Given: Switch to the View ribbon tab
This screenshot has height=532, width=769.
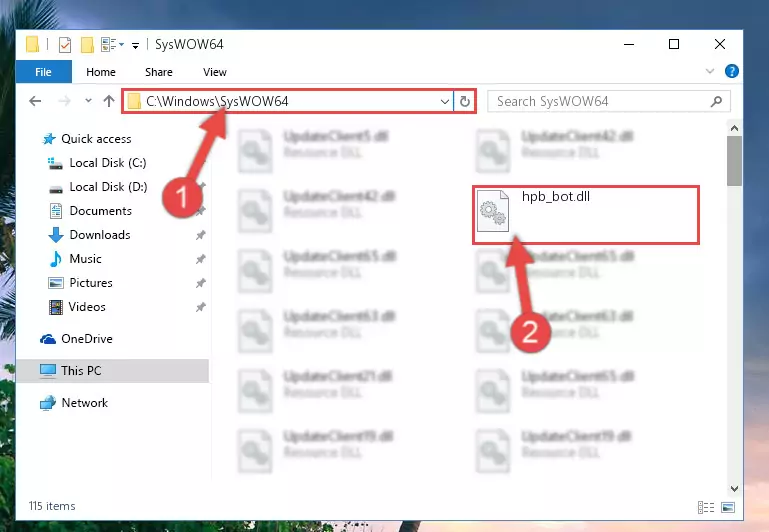Looking at the screenshot, I should 215,72.
